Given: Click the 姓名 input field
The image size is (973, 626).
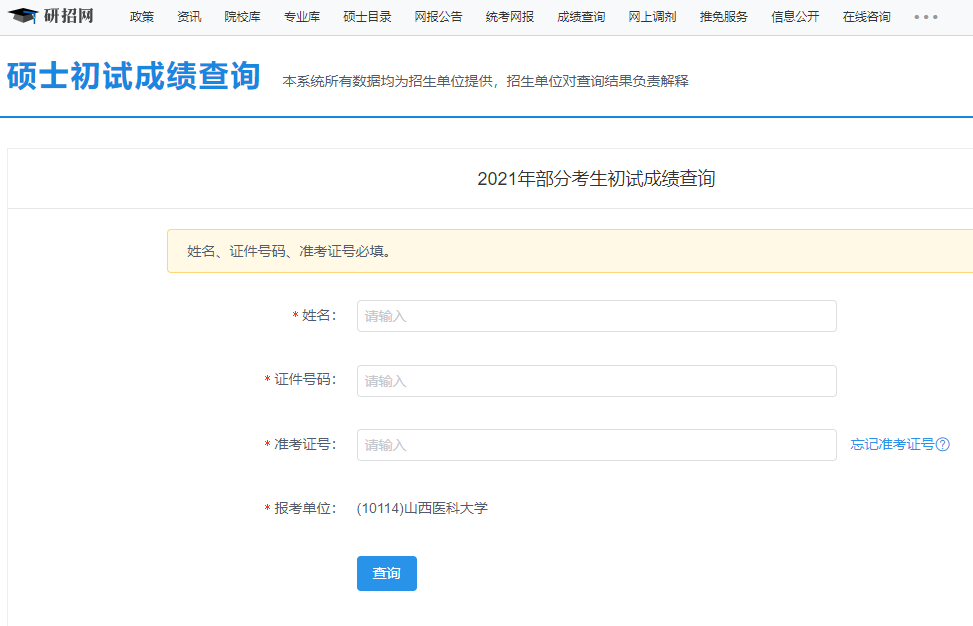Looking at the screenshot, I should tap(596, 315).
